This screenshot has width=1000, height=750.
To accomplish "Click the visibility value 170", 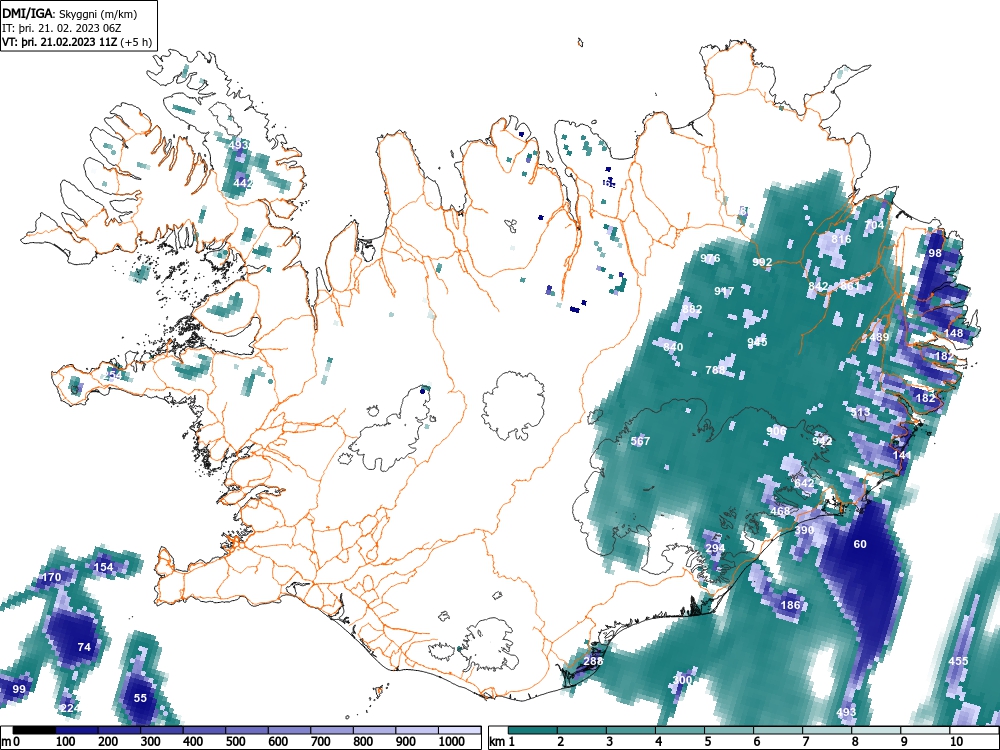I will (x=51, y=577).
